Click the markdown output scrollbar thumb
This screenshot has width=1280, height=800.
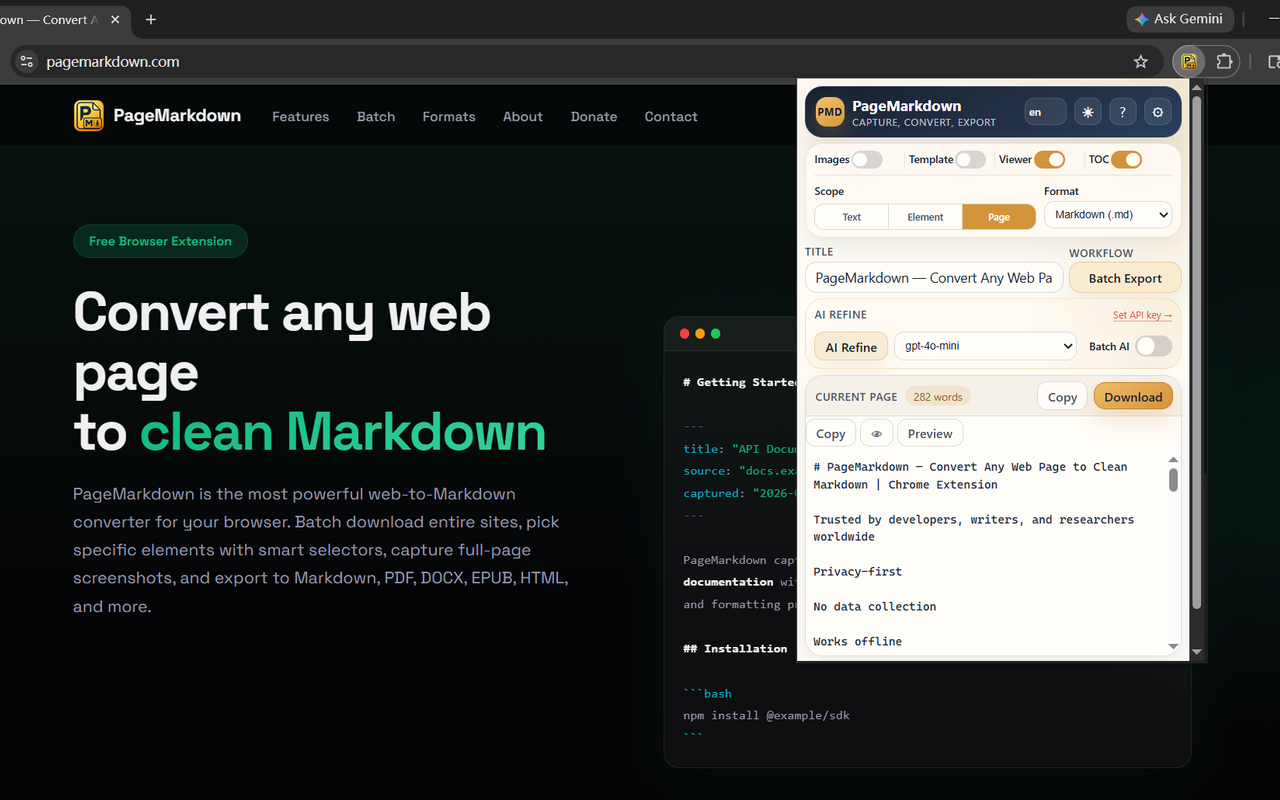click(1173, 480)
